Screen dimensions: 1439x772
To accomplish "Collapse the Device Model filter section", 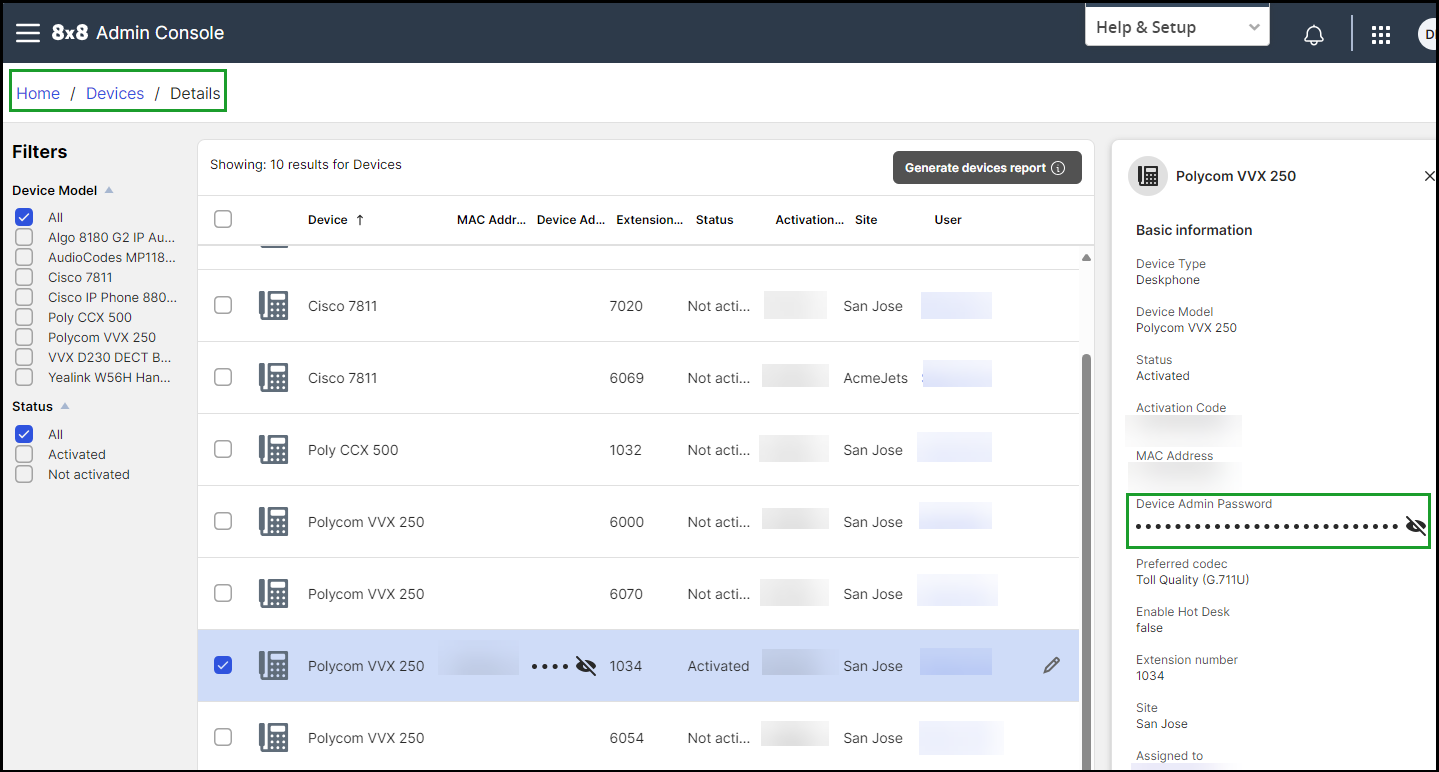I will pos(109,190).
